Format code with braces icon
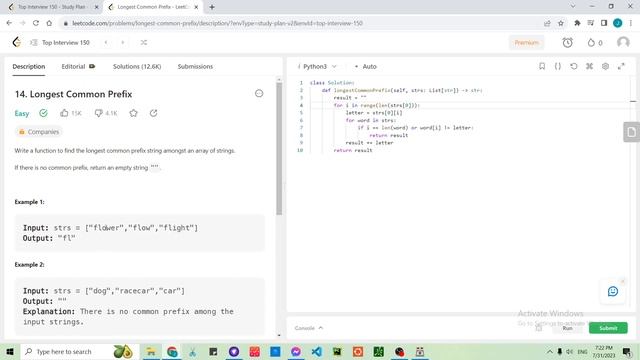Viewport: 640px width, 360px height. pos(558,66)
